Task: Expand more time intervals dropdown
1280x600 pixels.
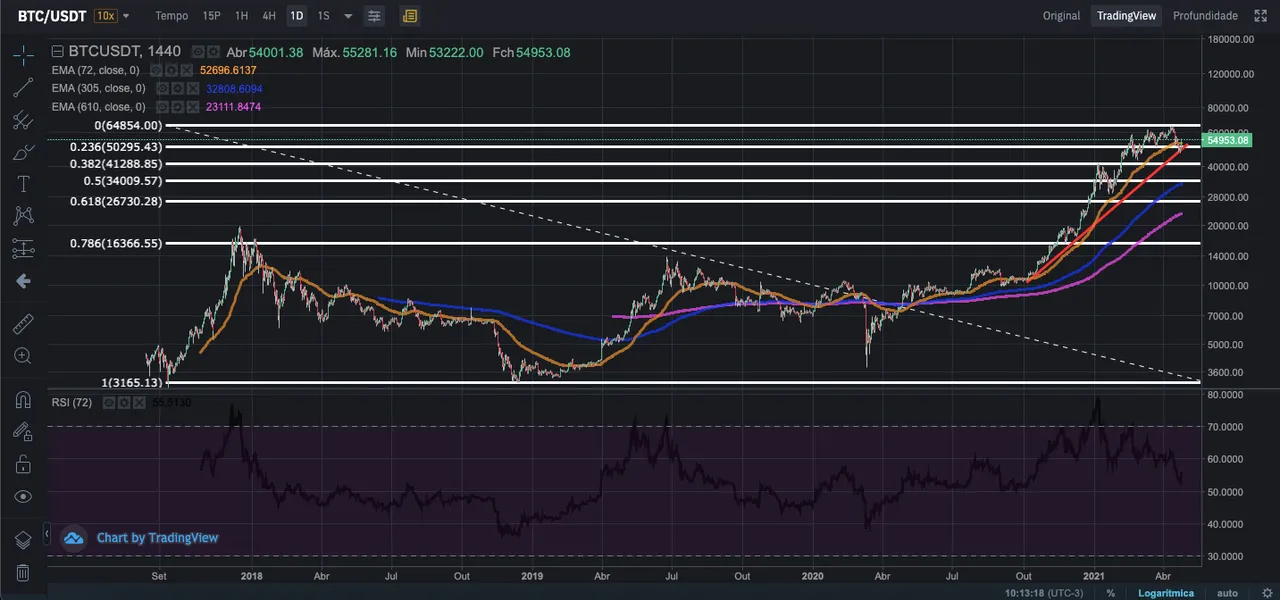Action: coord(348,16)
